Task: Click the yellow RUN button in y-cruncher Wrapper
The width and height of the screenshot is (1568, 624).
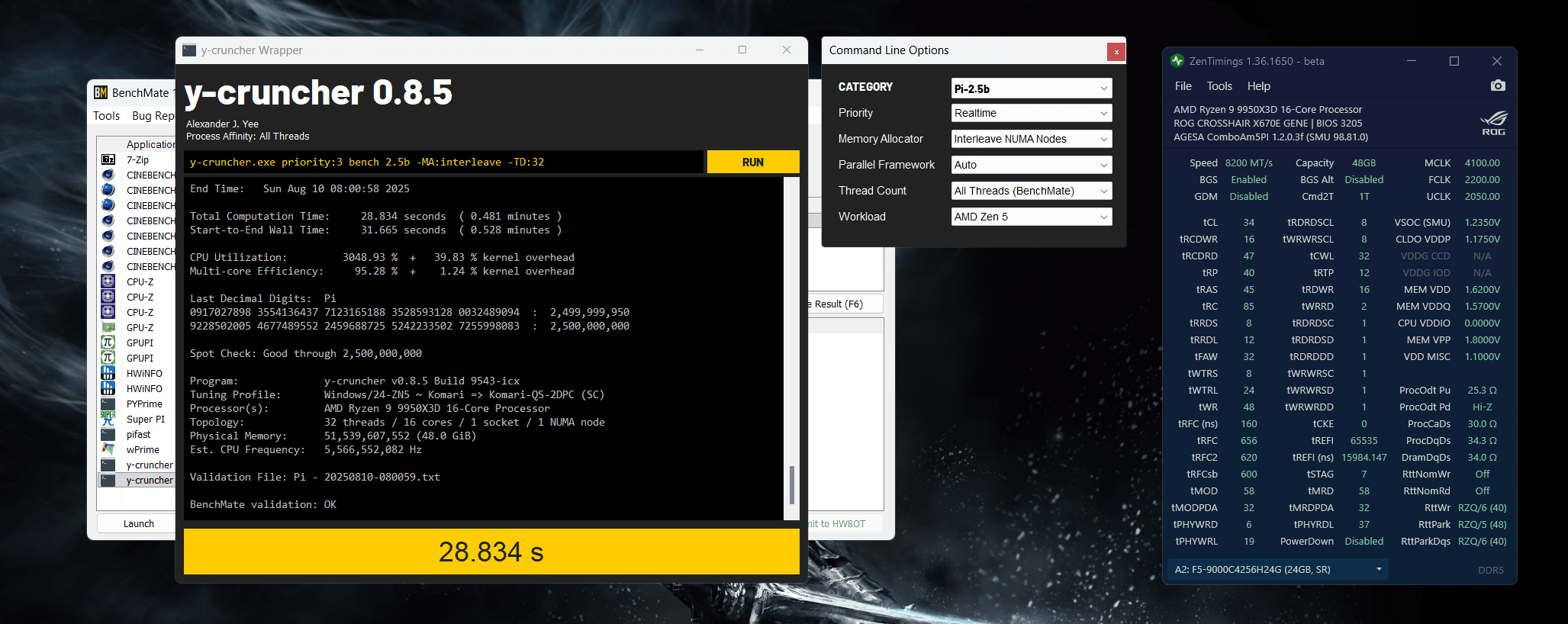Action: click(753, 162)
